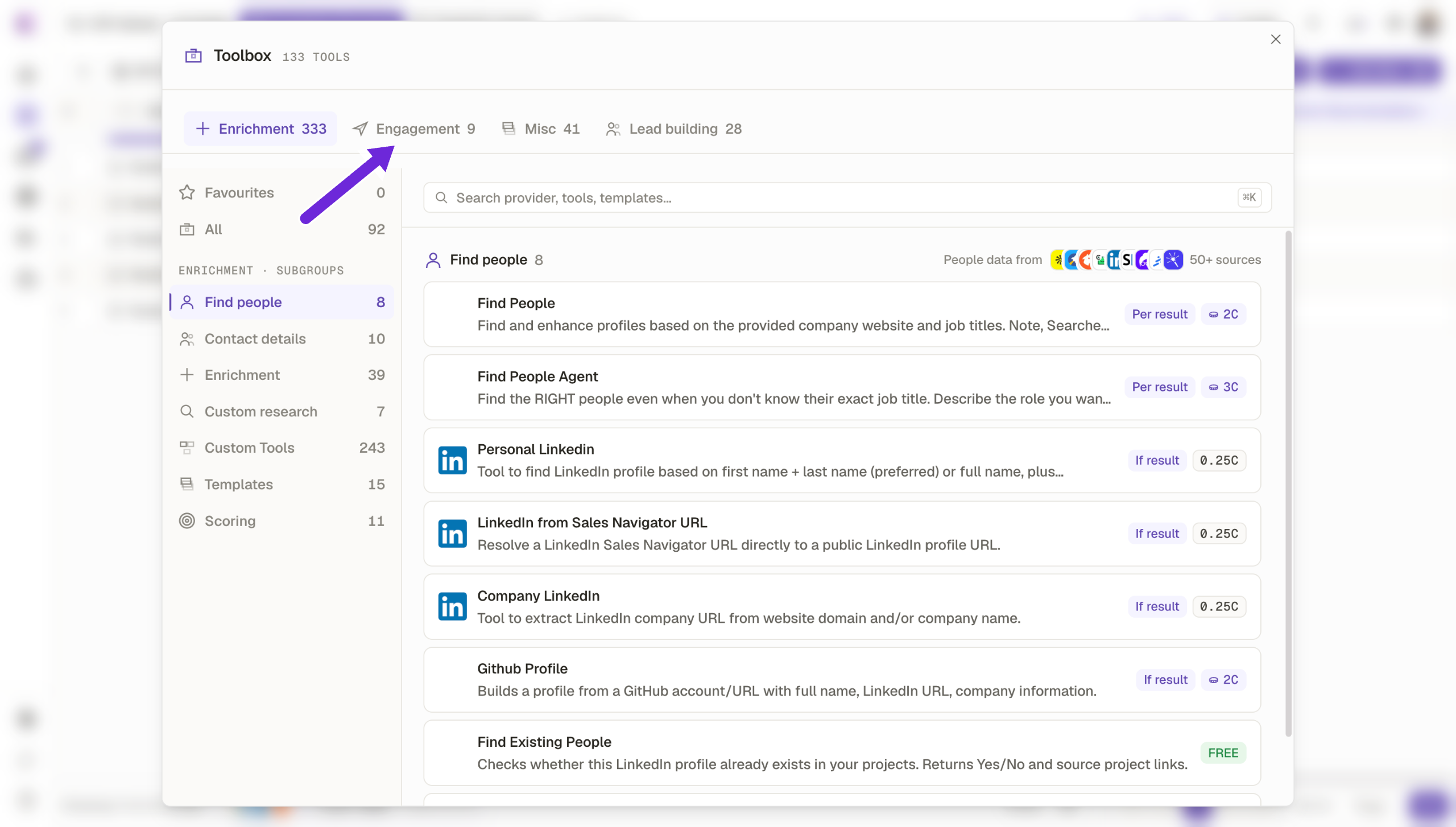The height and width of the screenshot is (827, 1456).
Task: Close the Toolbox dialog
Action: (1276, 39)
